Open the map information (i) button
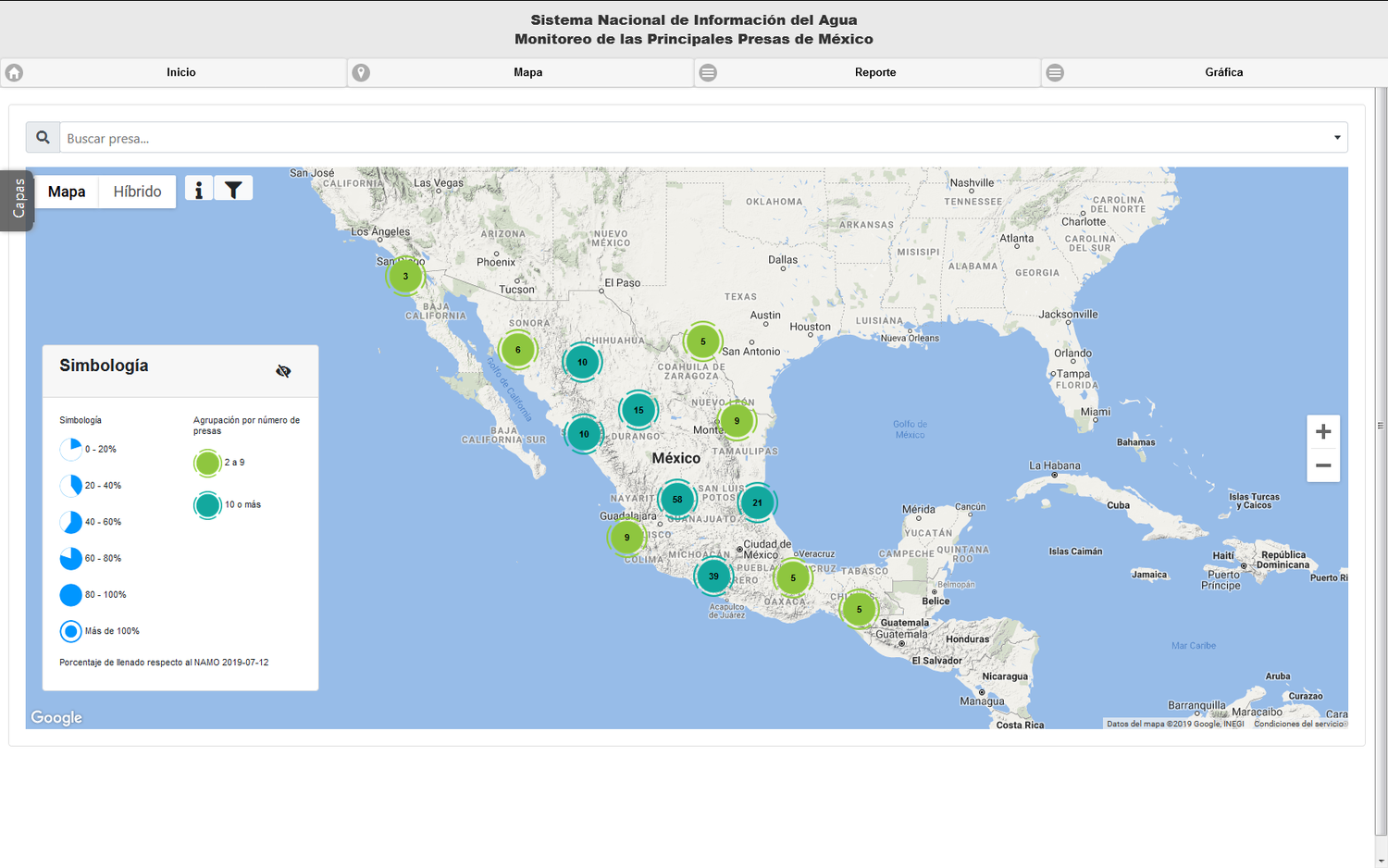The width and height of the screenshot is (1388, 868). click(x=199, y=190)
